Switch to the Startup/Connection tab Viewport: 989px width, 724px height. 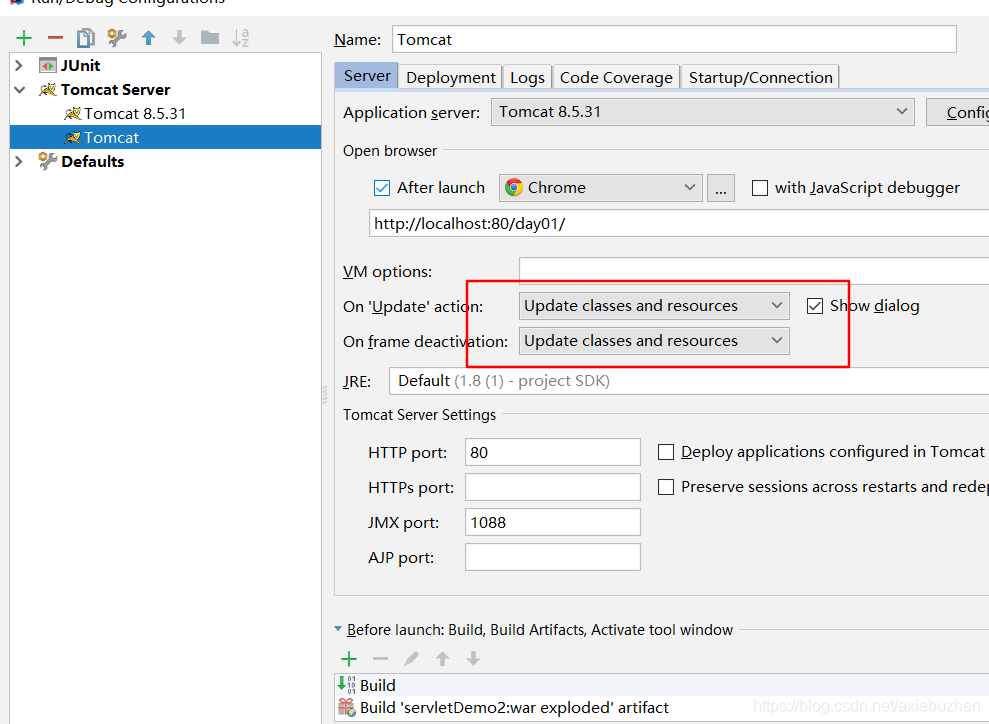(760, 77)
